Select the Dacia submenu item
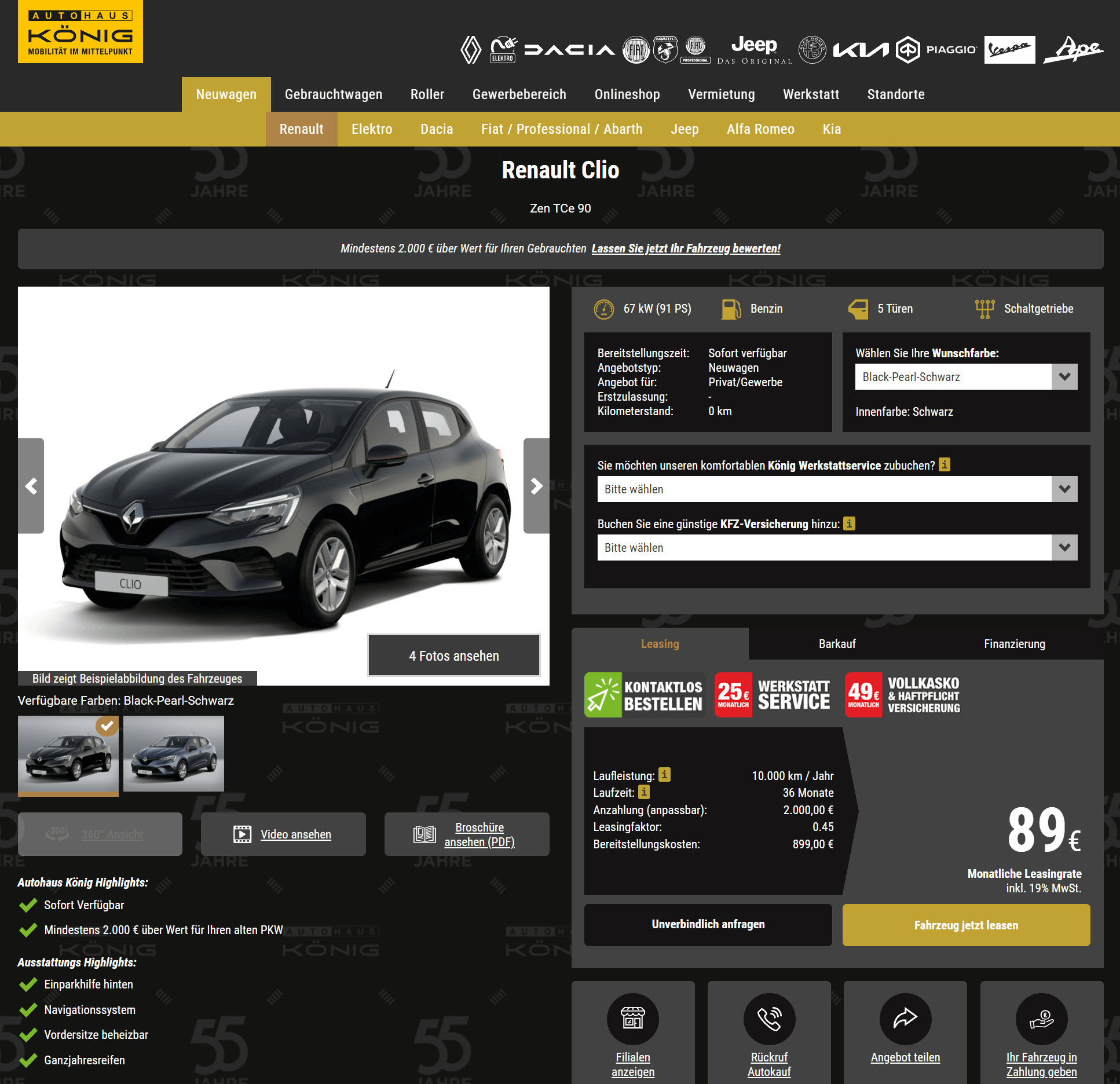 (x=437, y=129)
